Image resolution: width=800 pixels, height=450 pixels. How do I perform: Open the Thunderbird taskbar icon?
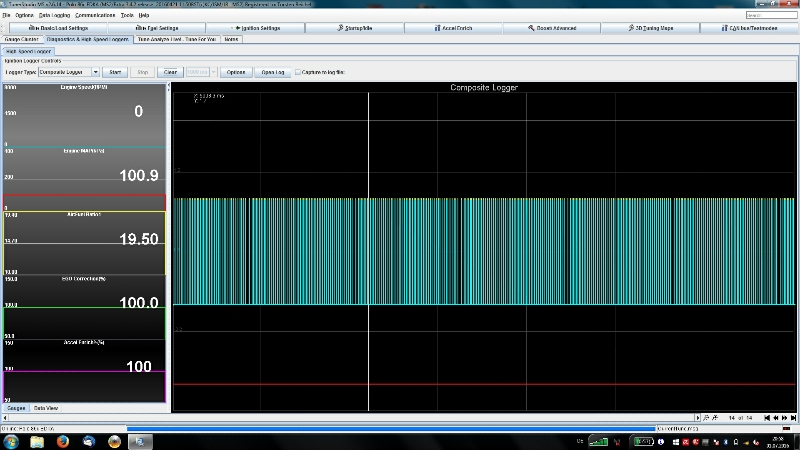89,442
